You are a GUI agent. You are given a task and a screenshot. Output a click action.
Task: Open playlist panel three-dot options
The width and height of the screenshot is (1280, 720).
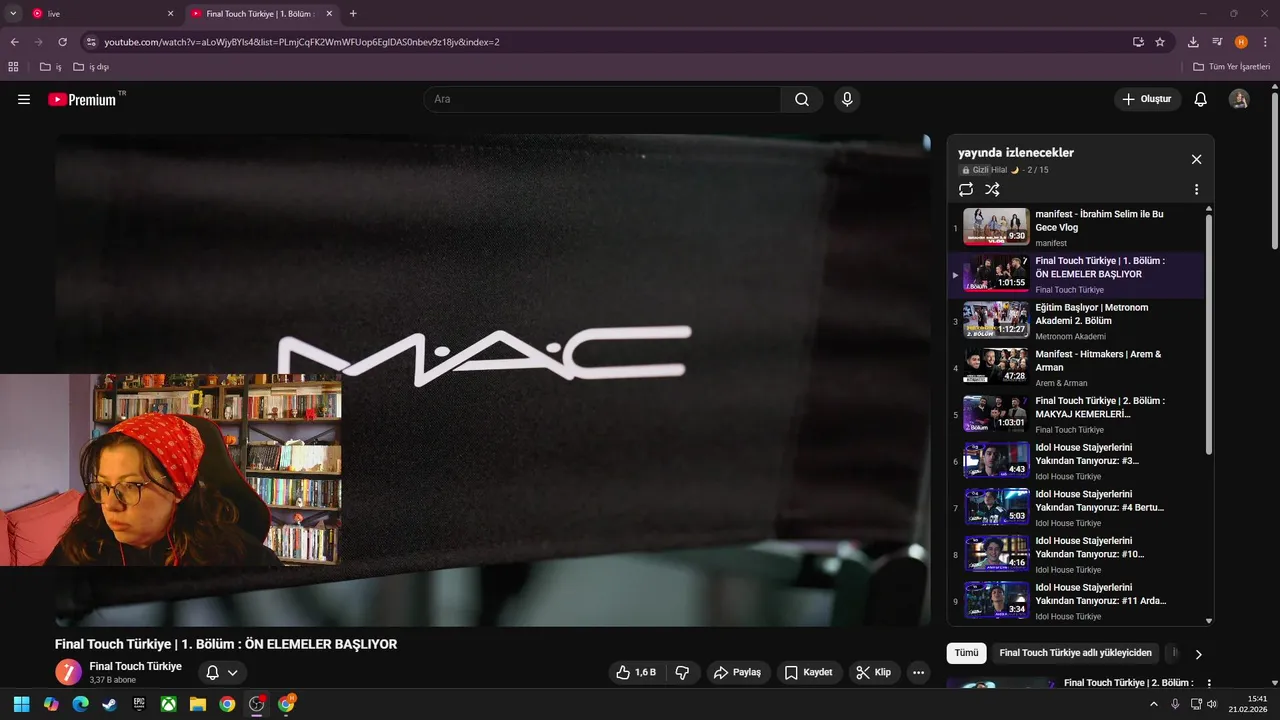(1196, 189)
